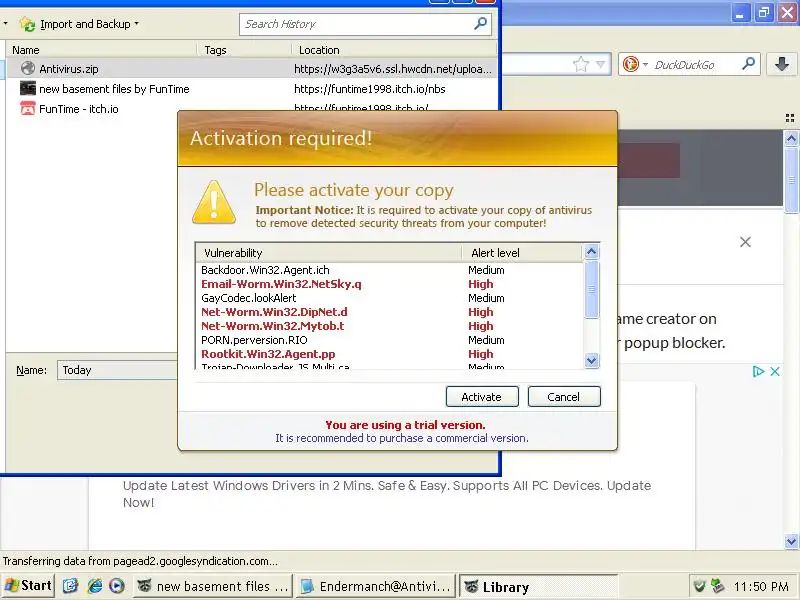Click the security shield tray icon
Viewport: 800px width, 600px height.
tap(699, 586)
